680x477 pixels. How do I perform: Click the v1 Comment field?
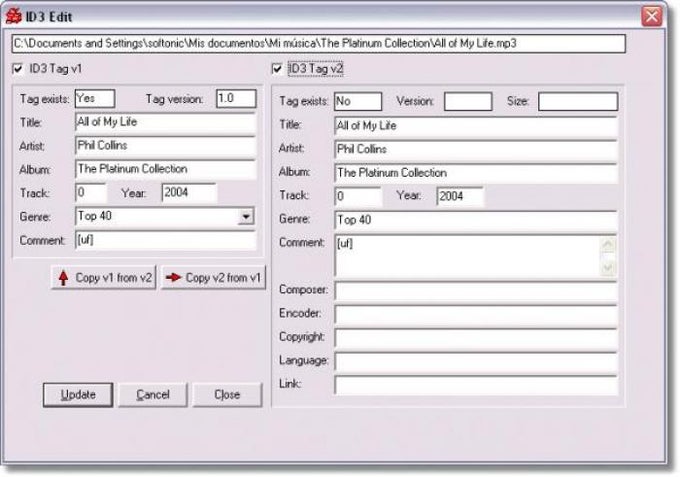point(165,240)
